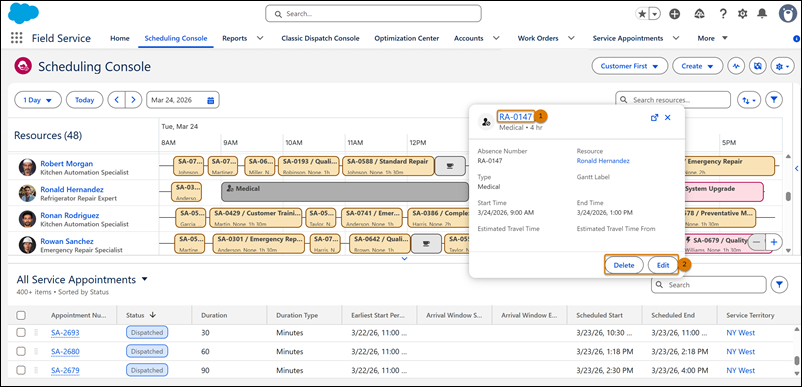Viewport: 802px width, 387px height.
Task: Select the Medical absence bar on Gantt
Action: [x=345, y=192]
